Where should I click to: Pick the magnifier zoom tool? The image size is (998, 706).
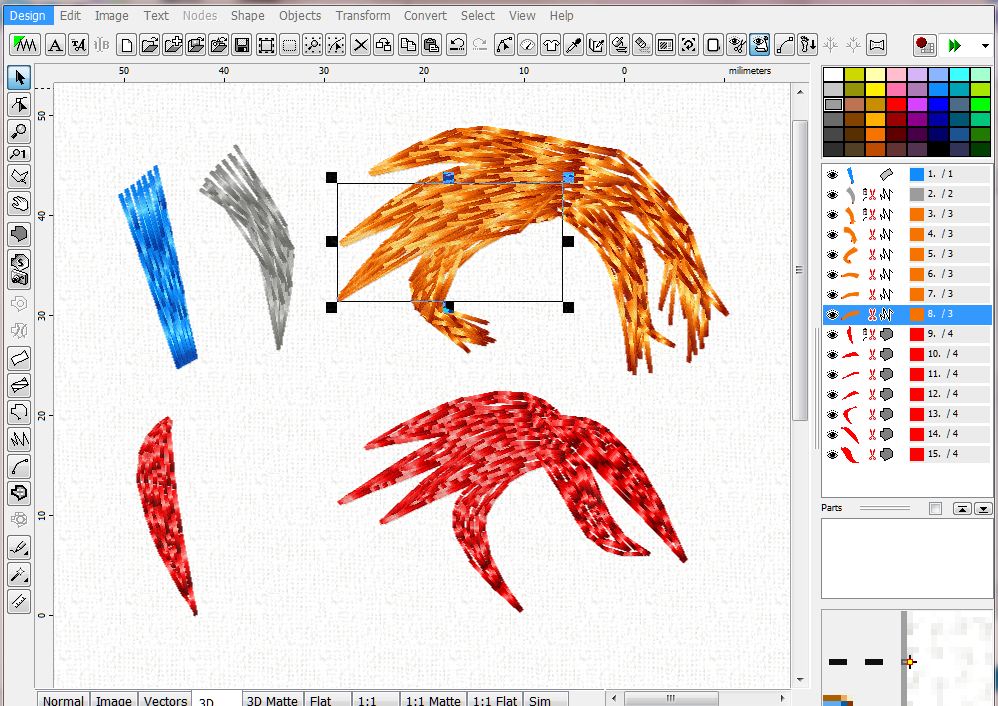(19, 131)
